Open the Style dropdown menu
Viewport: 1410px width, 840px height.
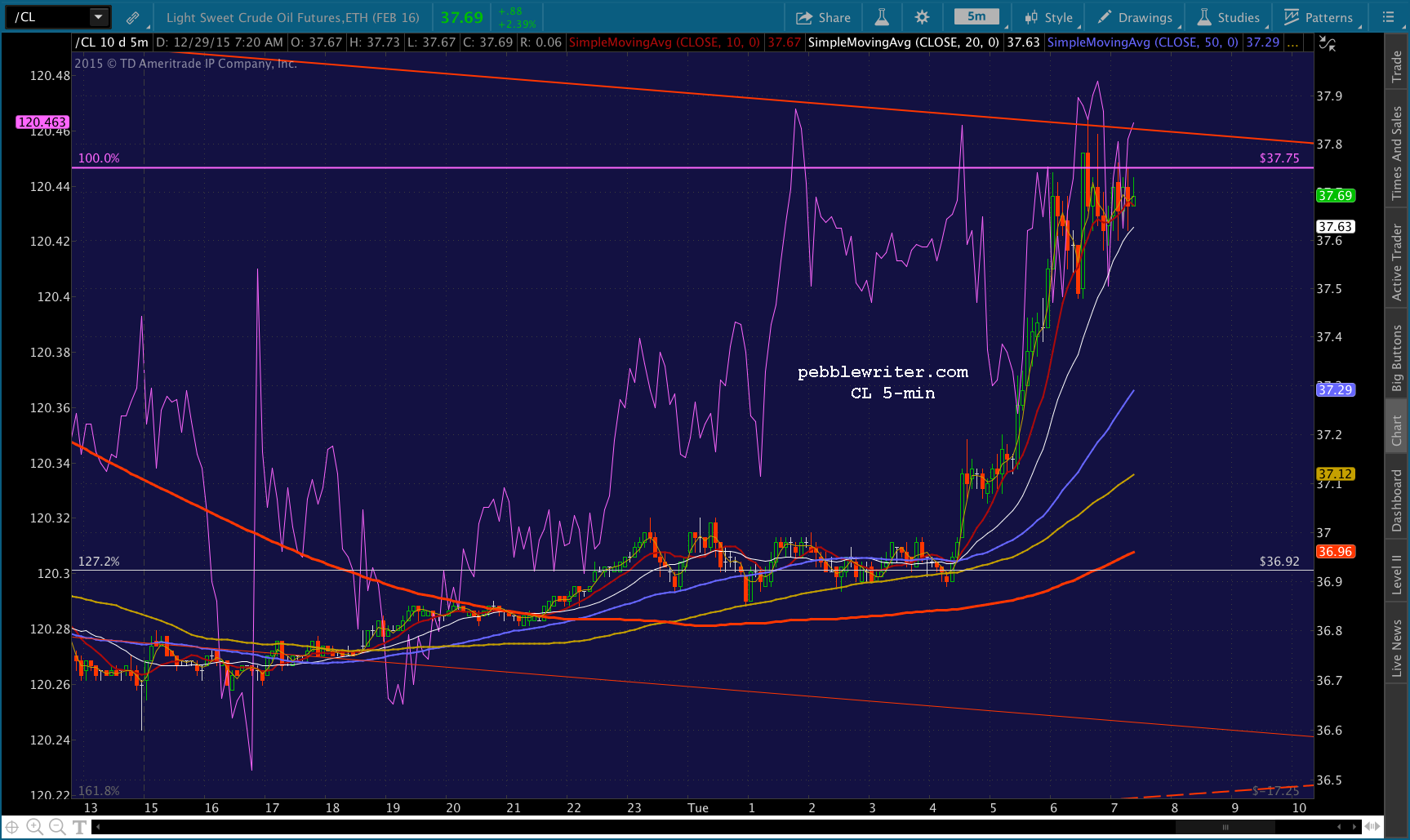1049,17
